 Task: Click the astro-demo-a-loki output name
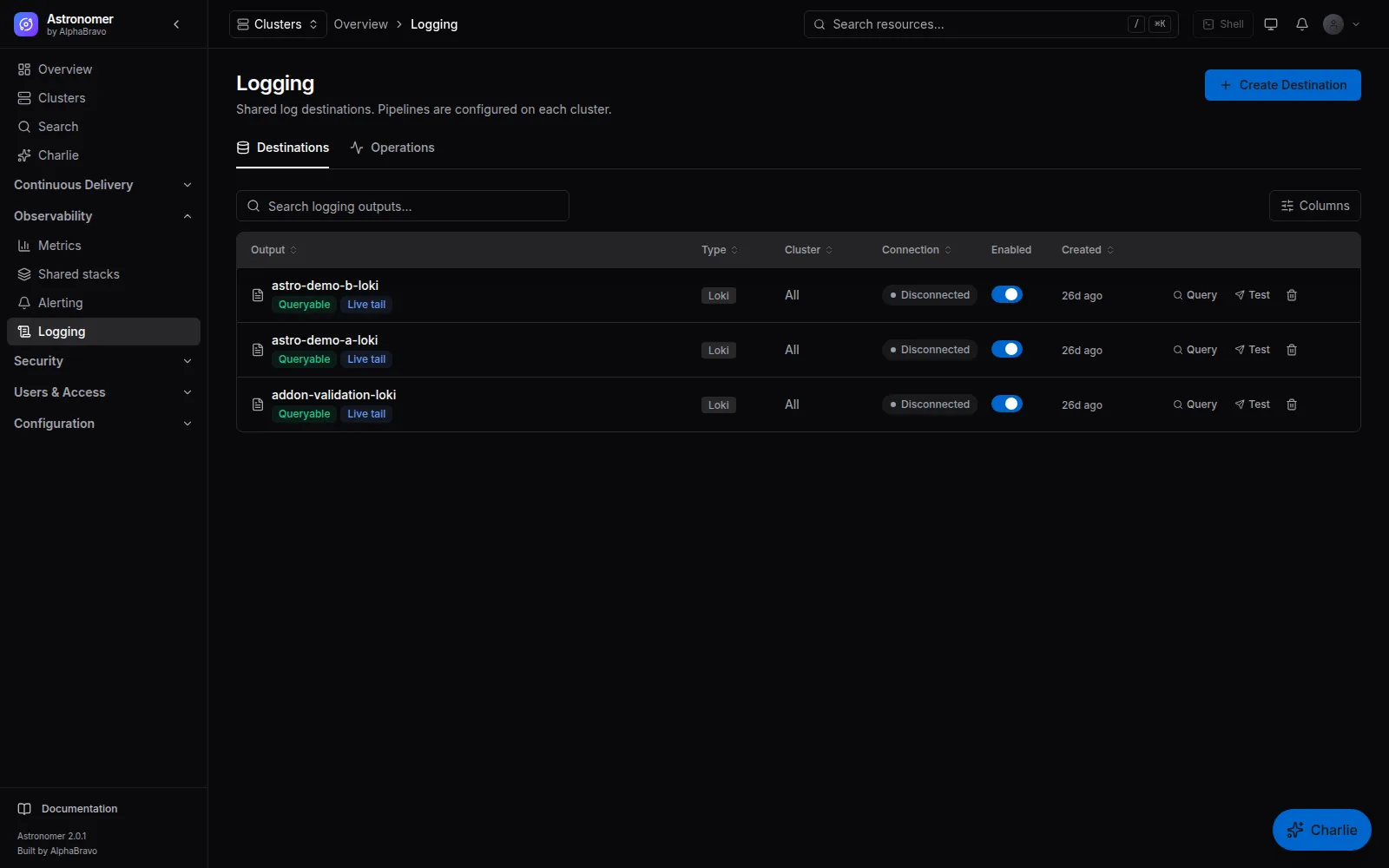coord(325,340)
